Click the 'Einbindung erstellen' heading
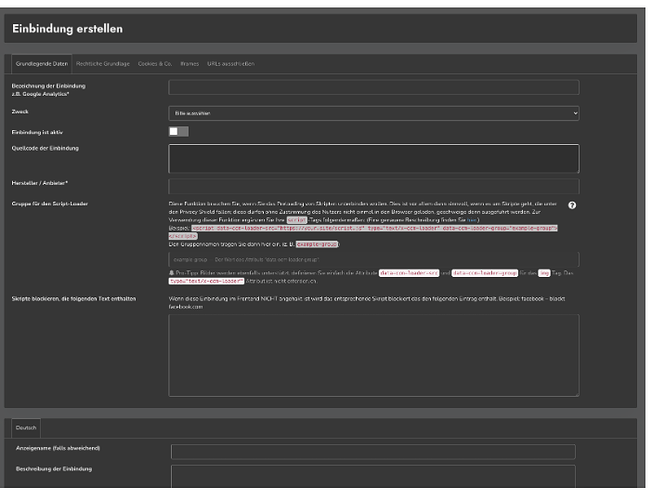The width and height of the screenshot is (665, 500). (x=67, y=29)
